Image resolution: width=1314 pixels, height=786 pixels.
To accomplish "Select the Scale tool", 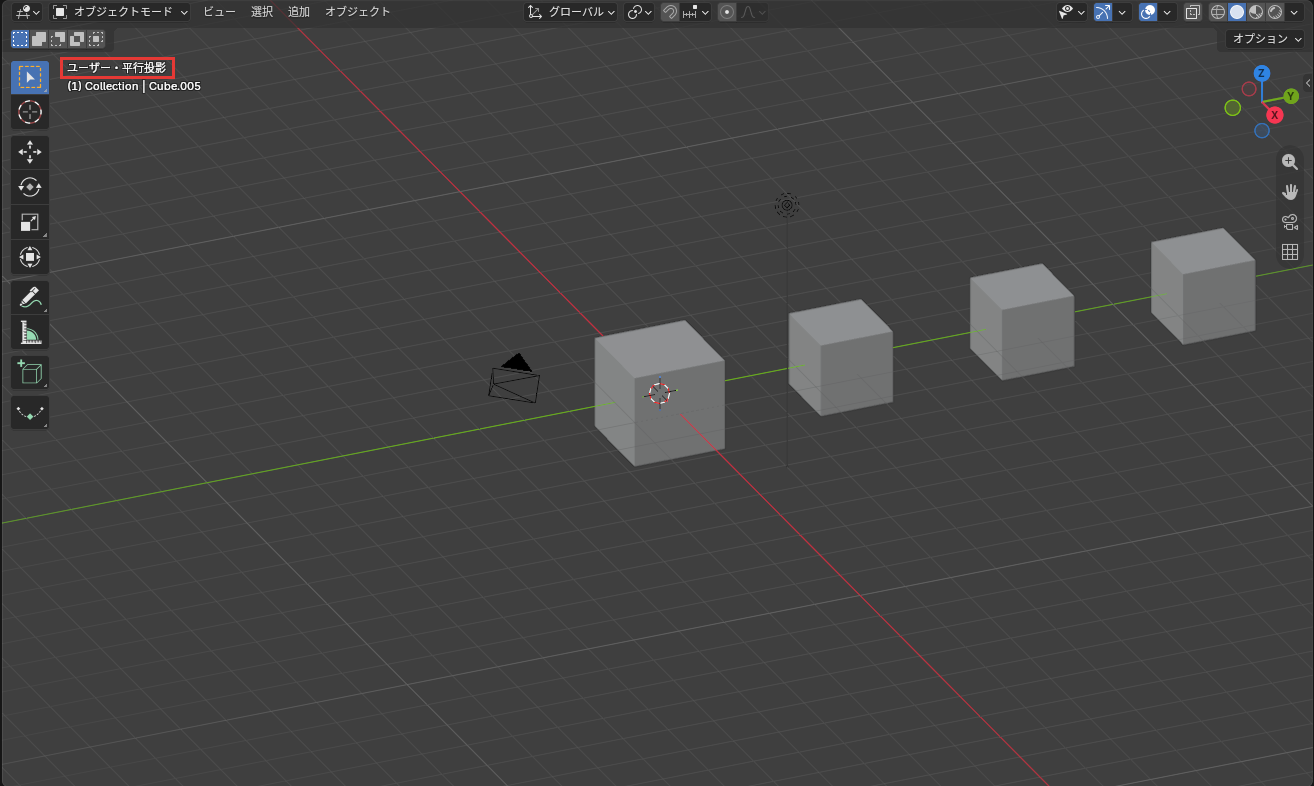I will click(30, 222).
